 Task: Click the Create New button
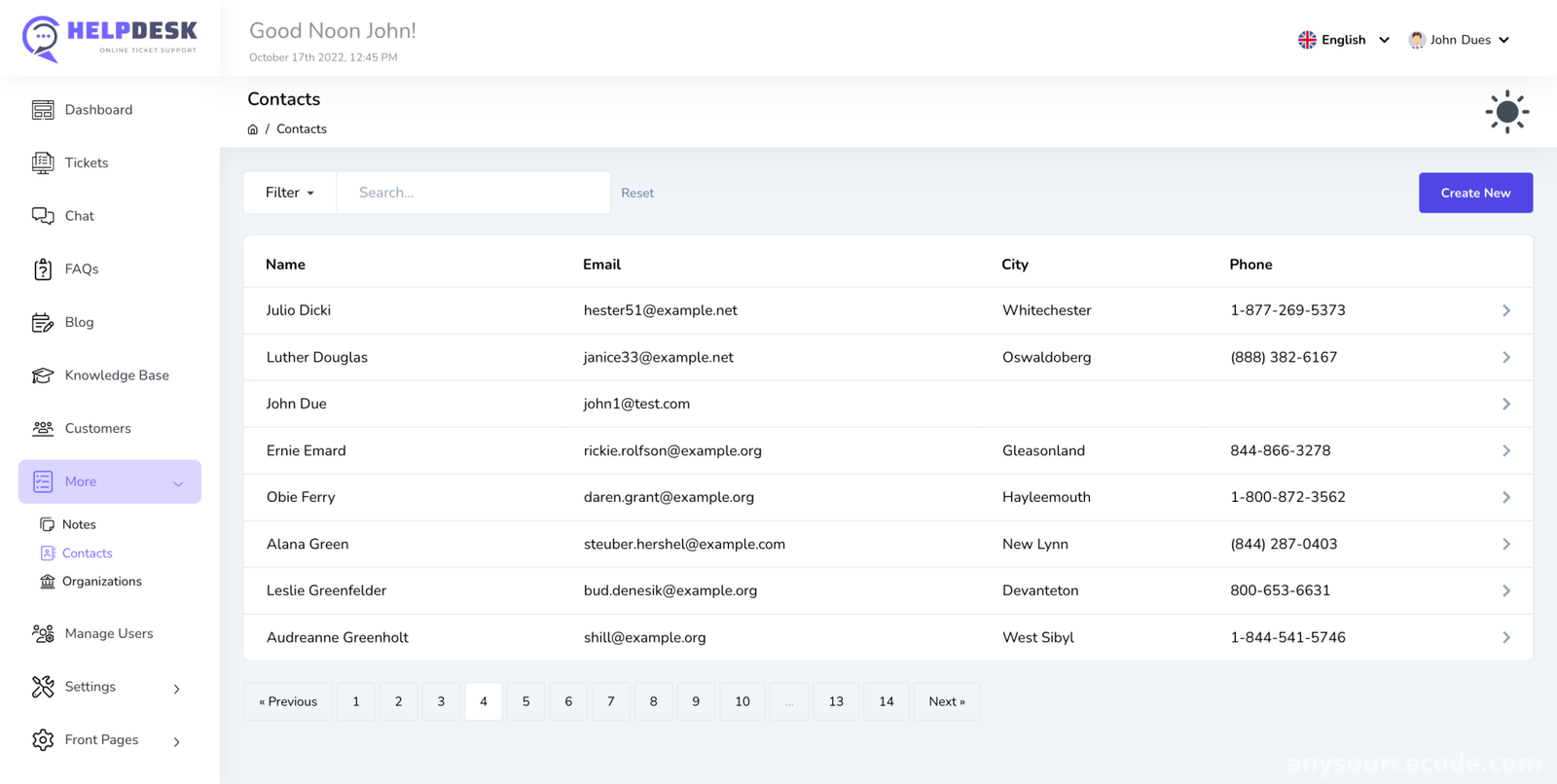pyautogui.click(x=1475, y=193)
